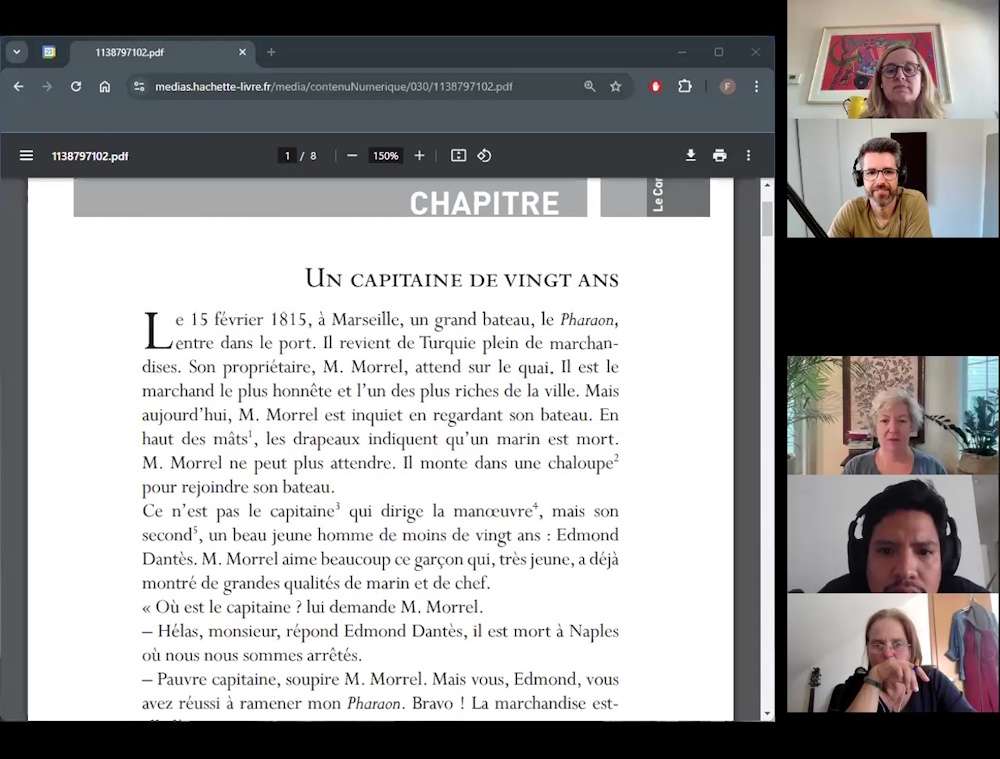Image resolution: width=1000 pixels, height=759 pixels.
Task: Click the 150% zoom level field
Action: click(385, 156)
